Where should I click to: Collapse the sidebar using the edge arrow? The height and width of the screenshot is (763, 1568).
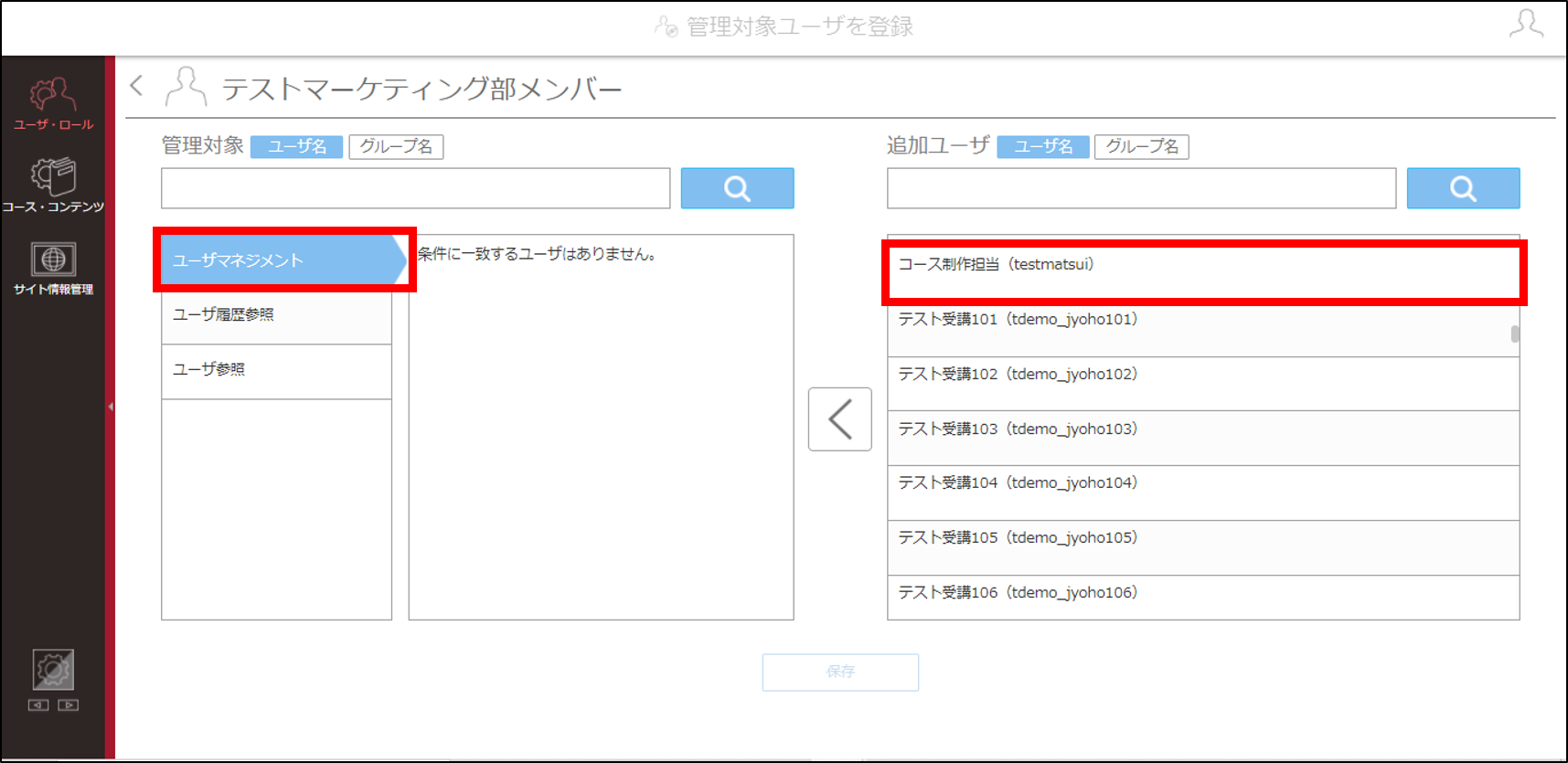click(111, 407)
